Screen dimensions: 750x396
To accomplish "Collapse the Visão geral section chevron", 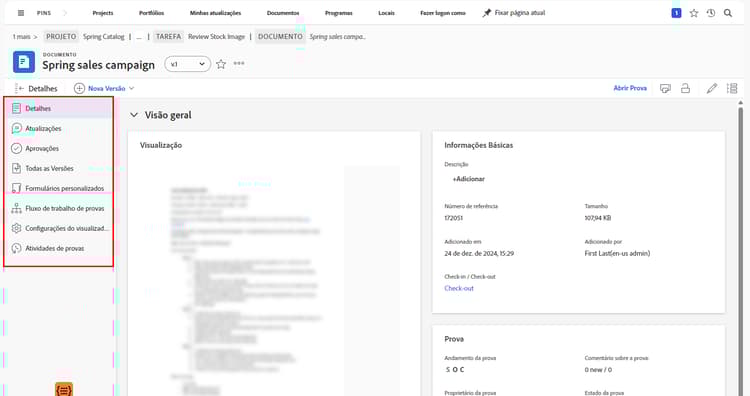I will (x=134, y=115).
